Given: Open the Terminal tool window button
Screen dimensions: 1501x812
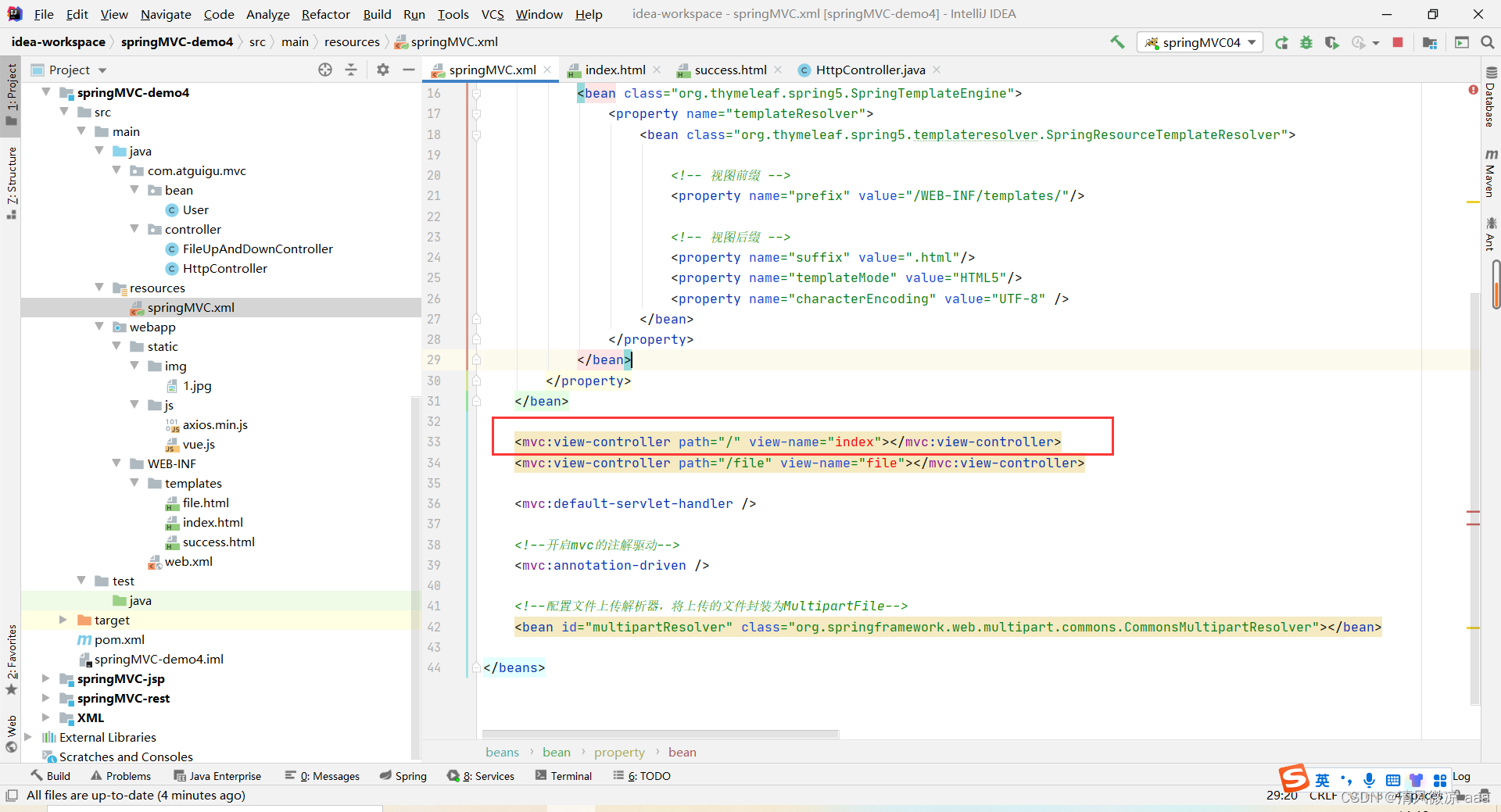Looking at the screenshot, I should 564,776.
